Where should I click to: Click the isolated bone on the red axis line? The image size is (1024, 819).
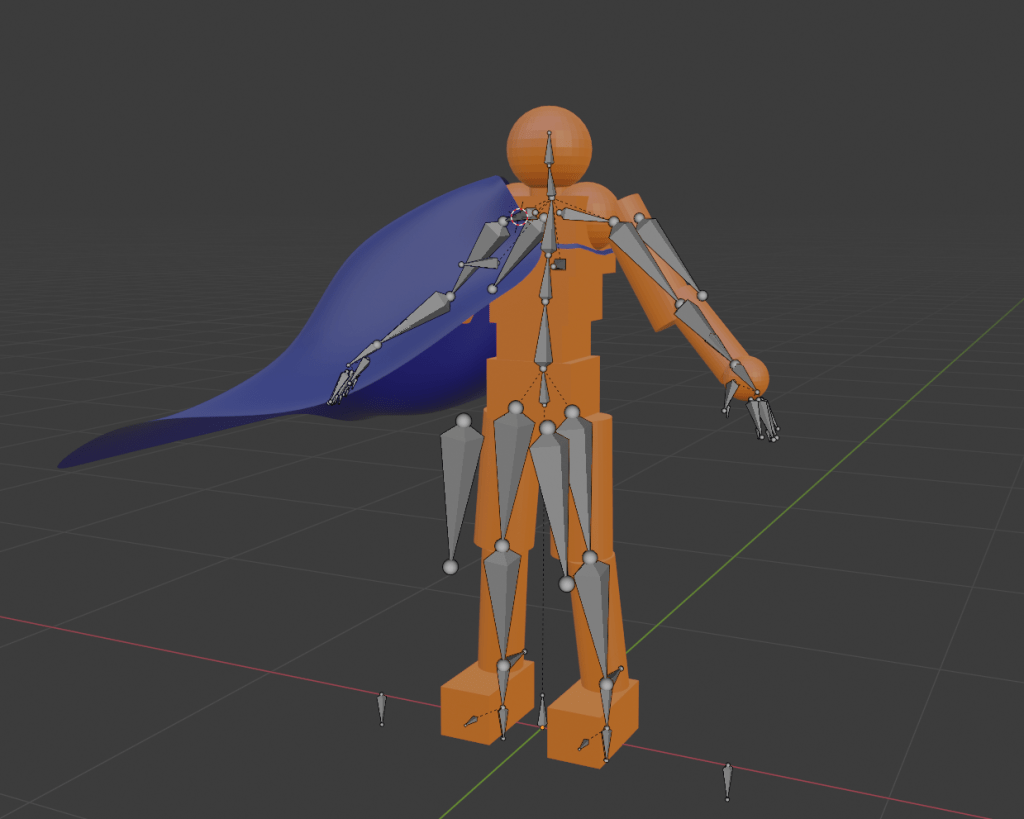(x=381, y=708)
